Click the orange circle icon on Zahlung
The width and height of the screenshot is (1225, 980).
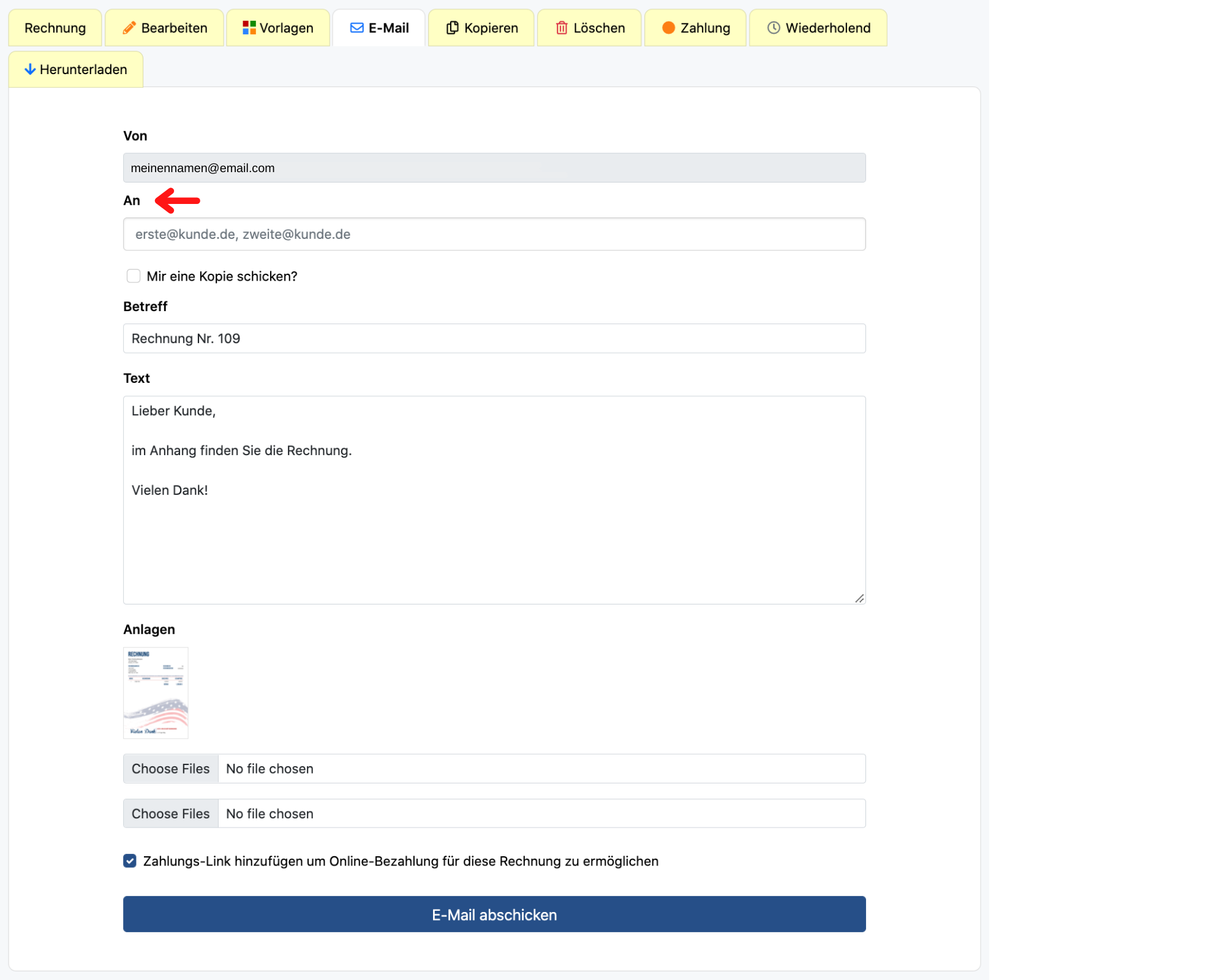(668, 28)
